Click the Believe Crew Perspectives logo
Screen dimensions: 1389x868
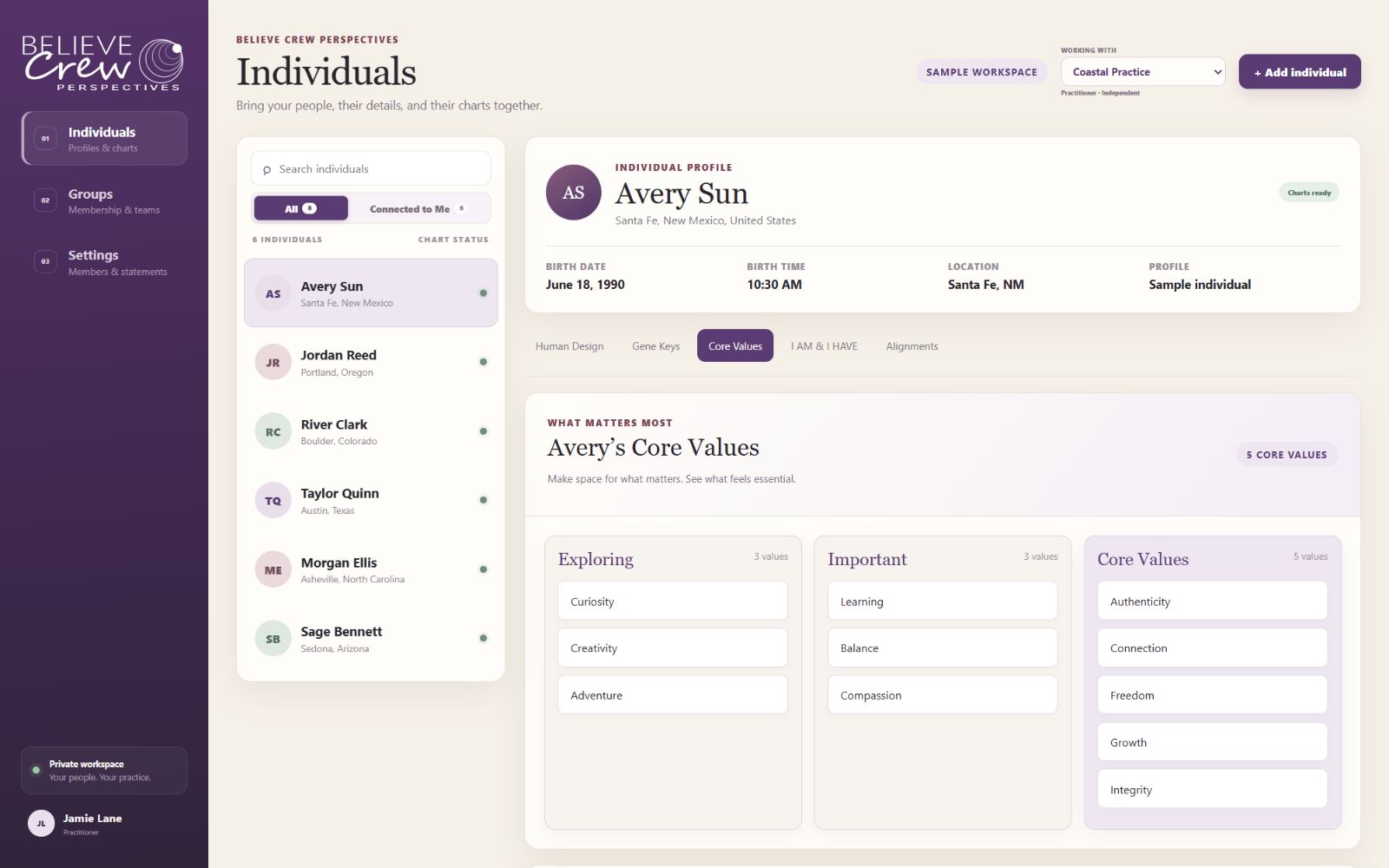point(102,63)
